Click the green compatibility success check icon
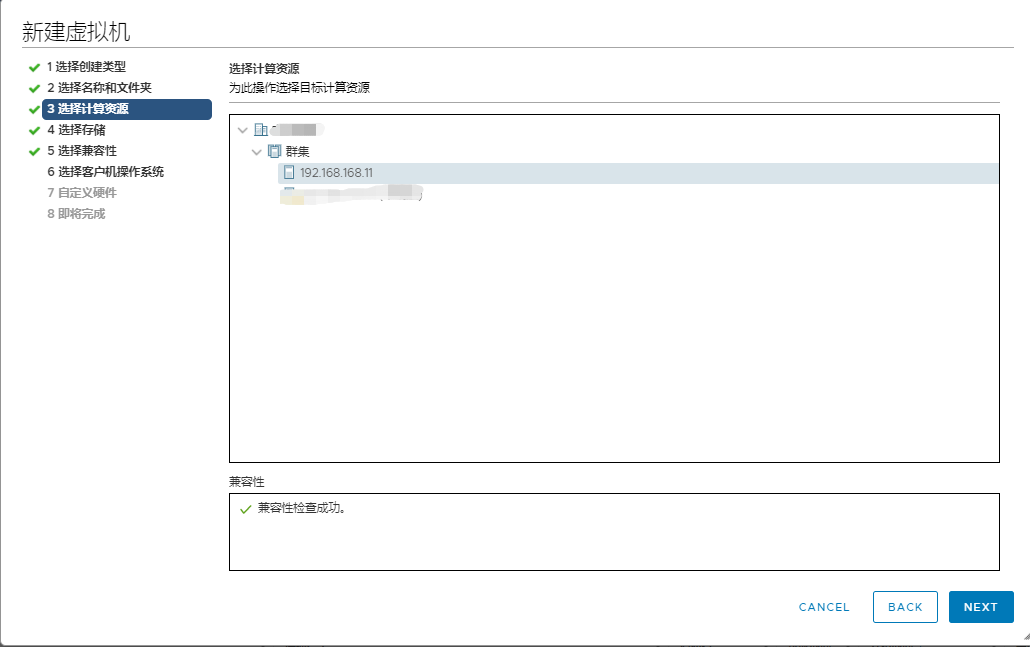 point(244,508)
